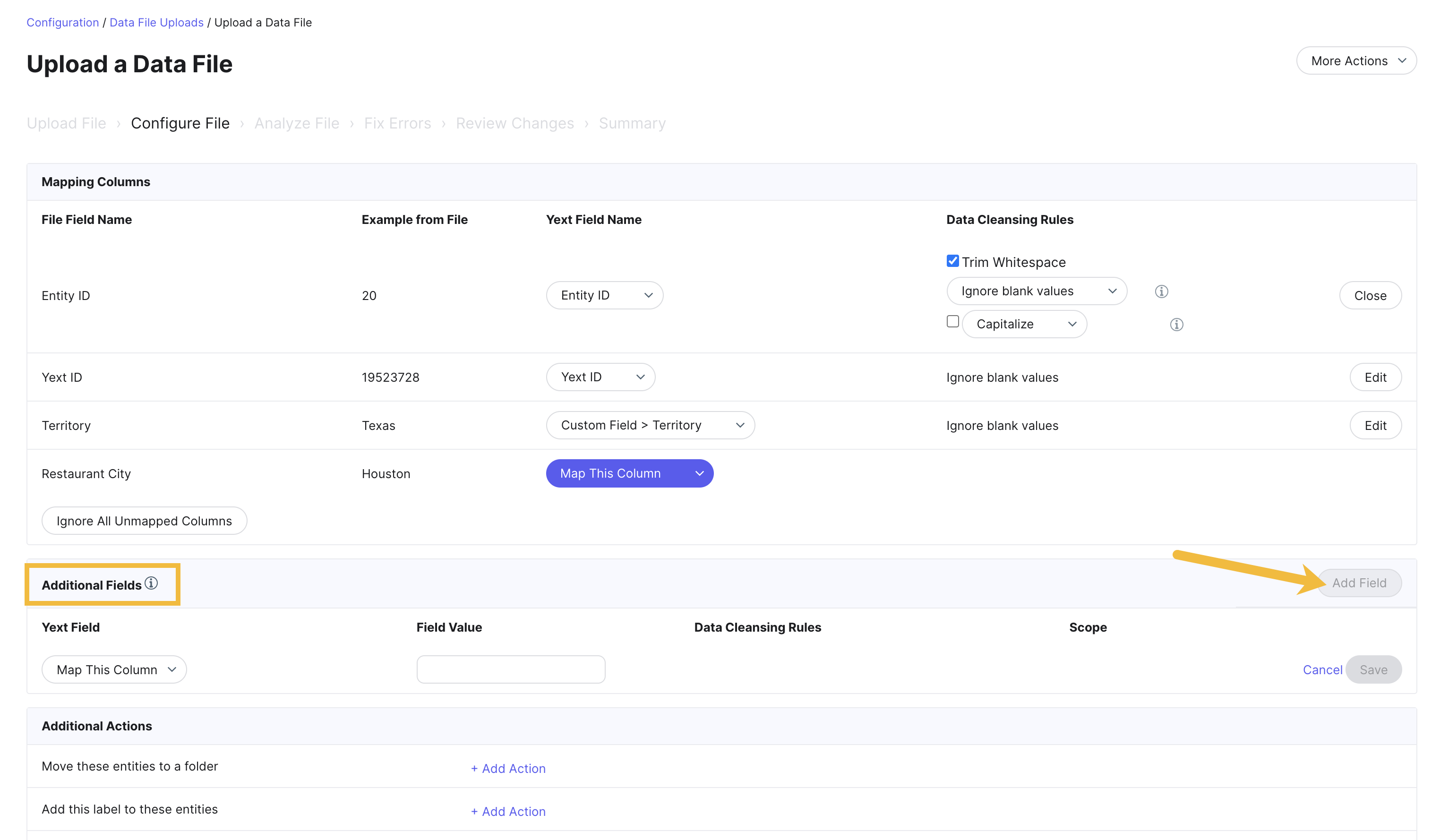
Task: Open the More Actions menu
Action: click(x=1355, y=60)
